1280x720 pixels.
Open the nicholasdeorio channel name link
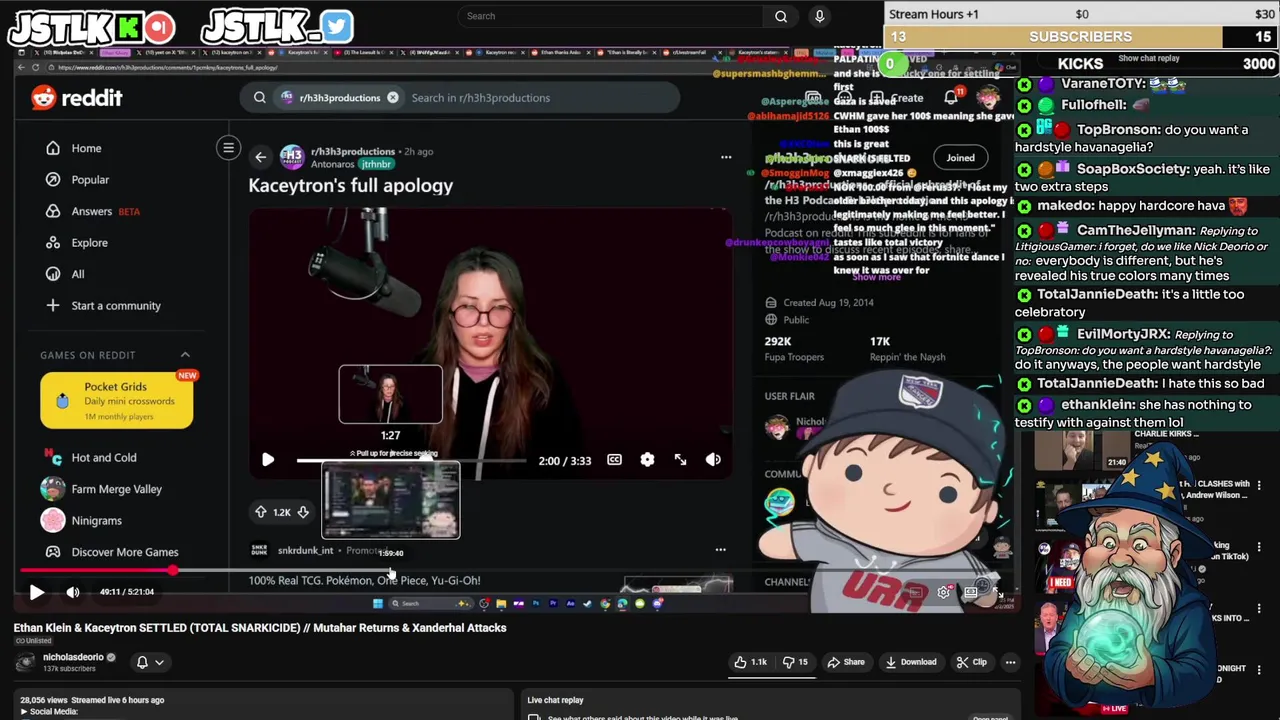(x=73, y=657)
